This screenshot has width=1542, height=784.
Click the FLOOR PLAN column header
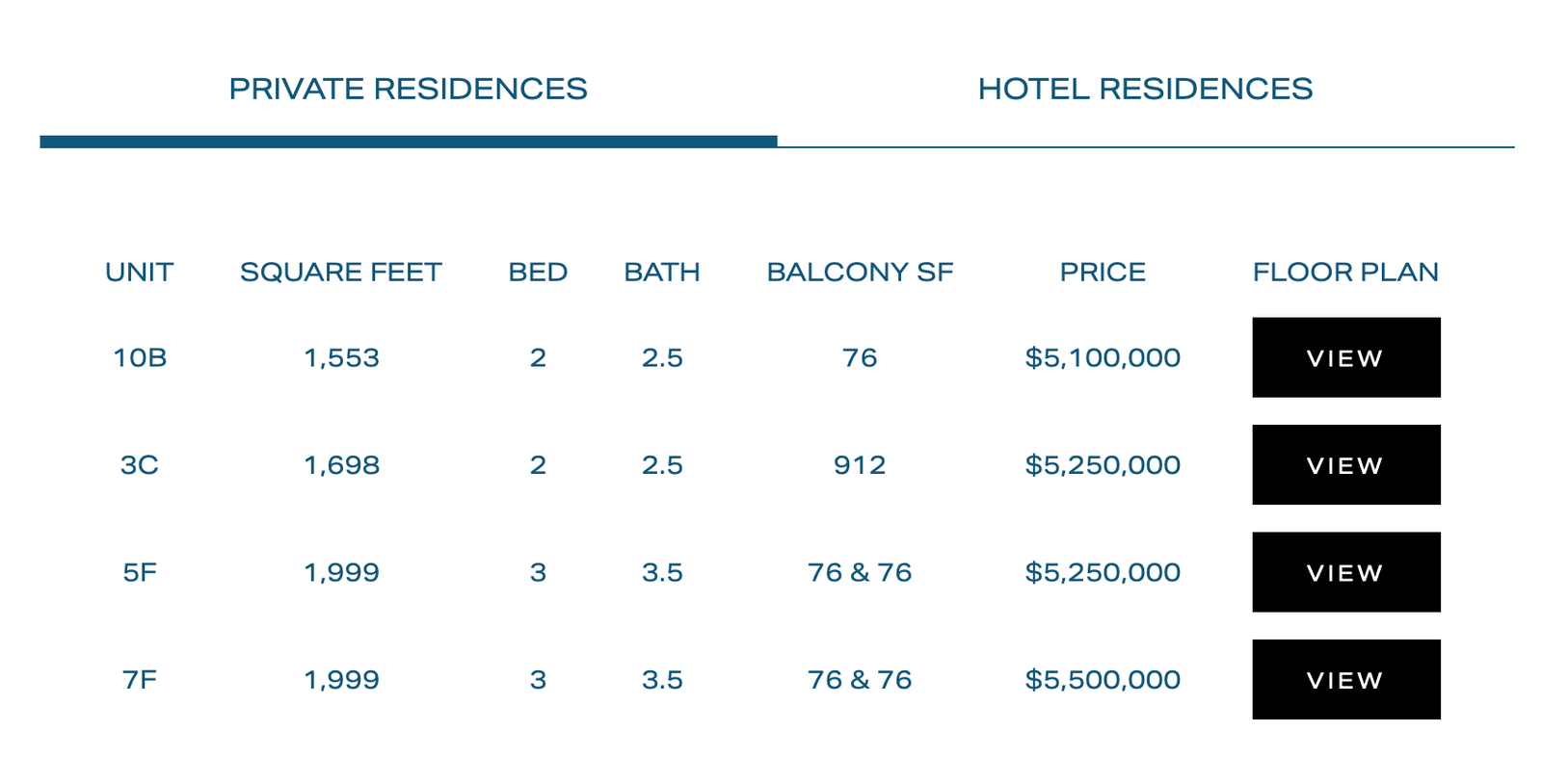tap(1345, 273)
